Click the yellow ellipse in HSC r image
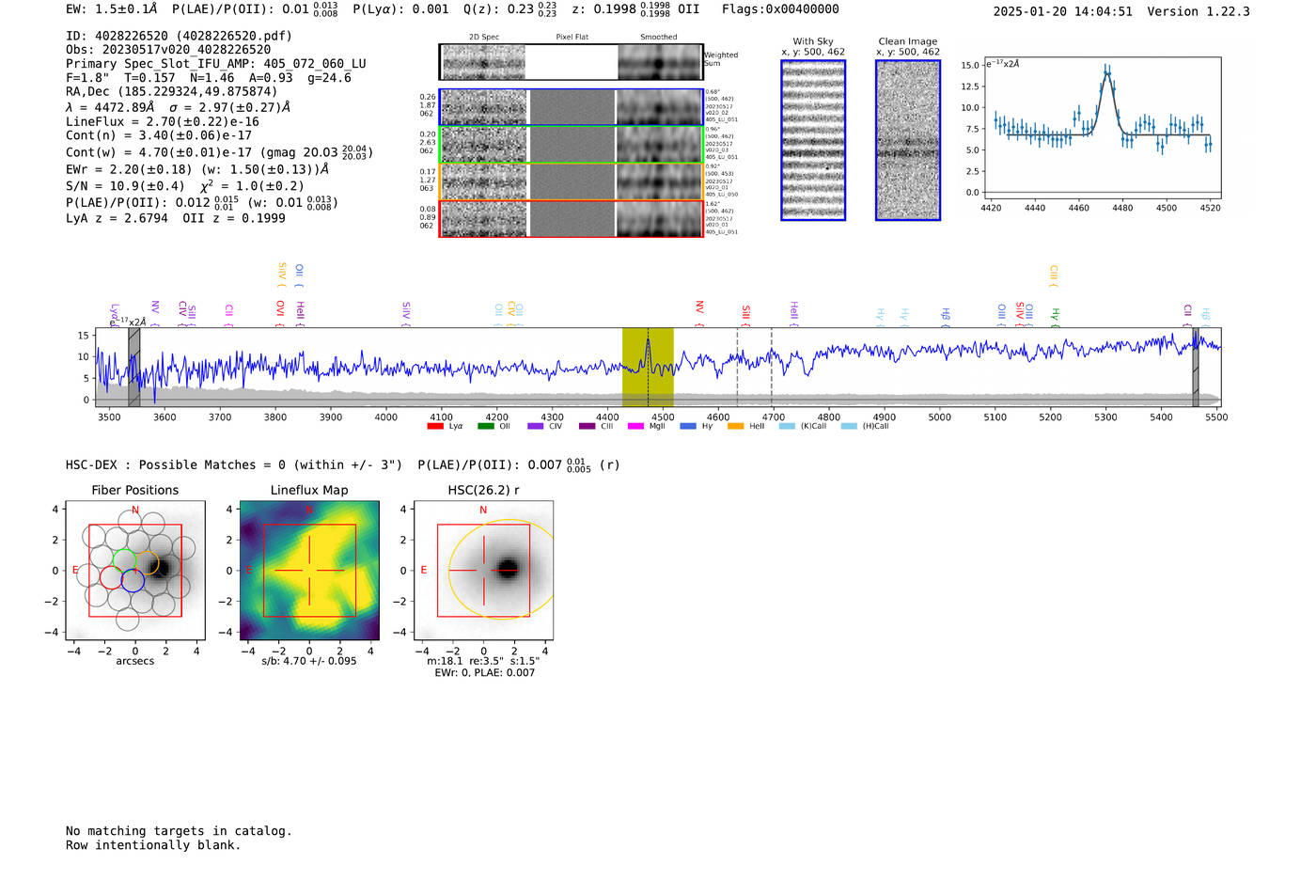Viewport: 1316px width, 896px height. click(x=502, y=569)
